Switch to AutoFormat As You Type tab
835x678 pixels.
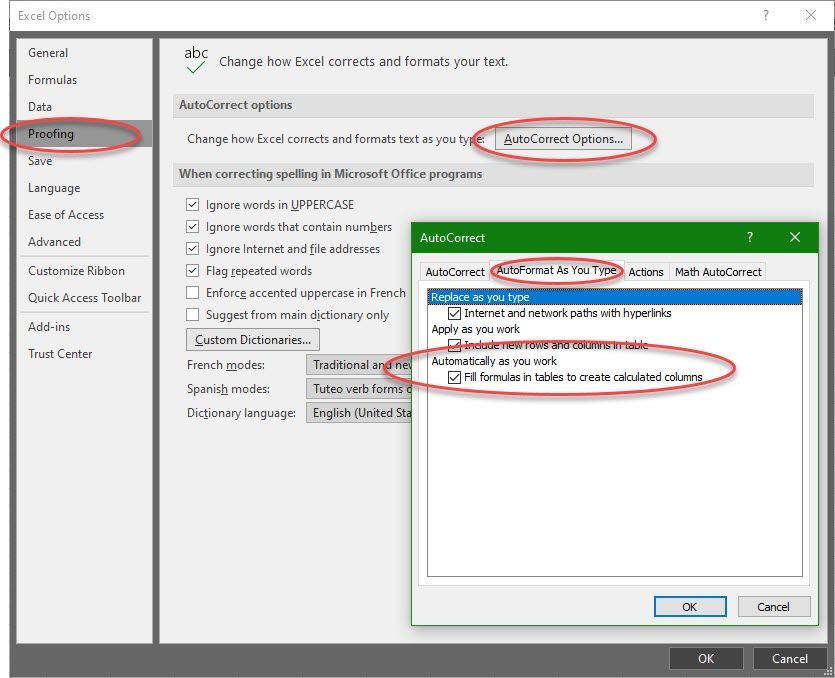click(556, 271)
